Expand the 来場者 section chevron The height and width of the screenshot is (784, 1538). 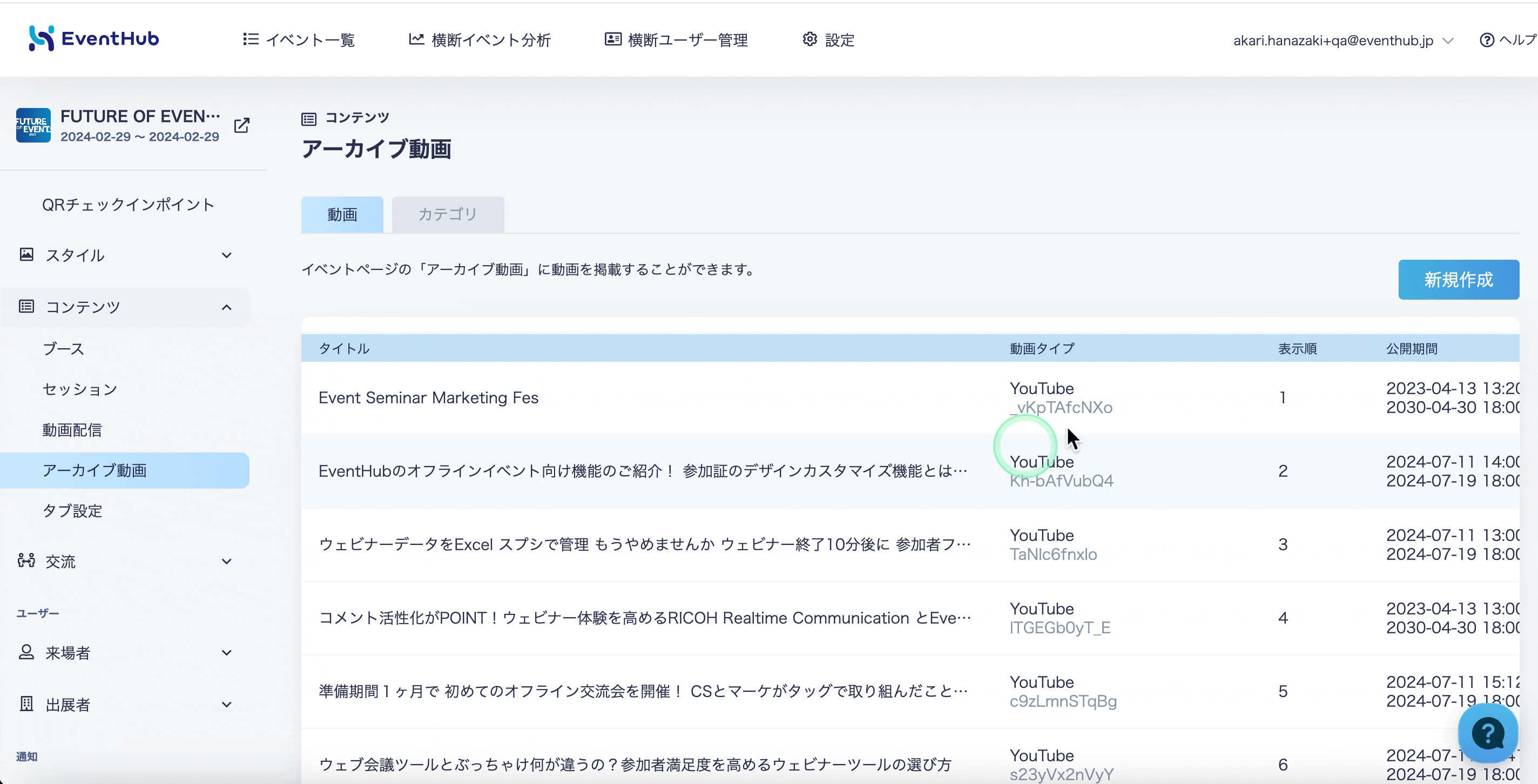coord(226,653)
